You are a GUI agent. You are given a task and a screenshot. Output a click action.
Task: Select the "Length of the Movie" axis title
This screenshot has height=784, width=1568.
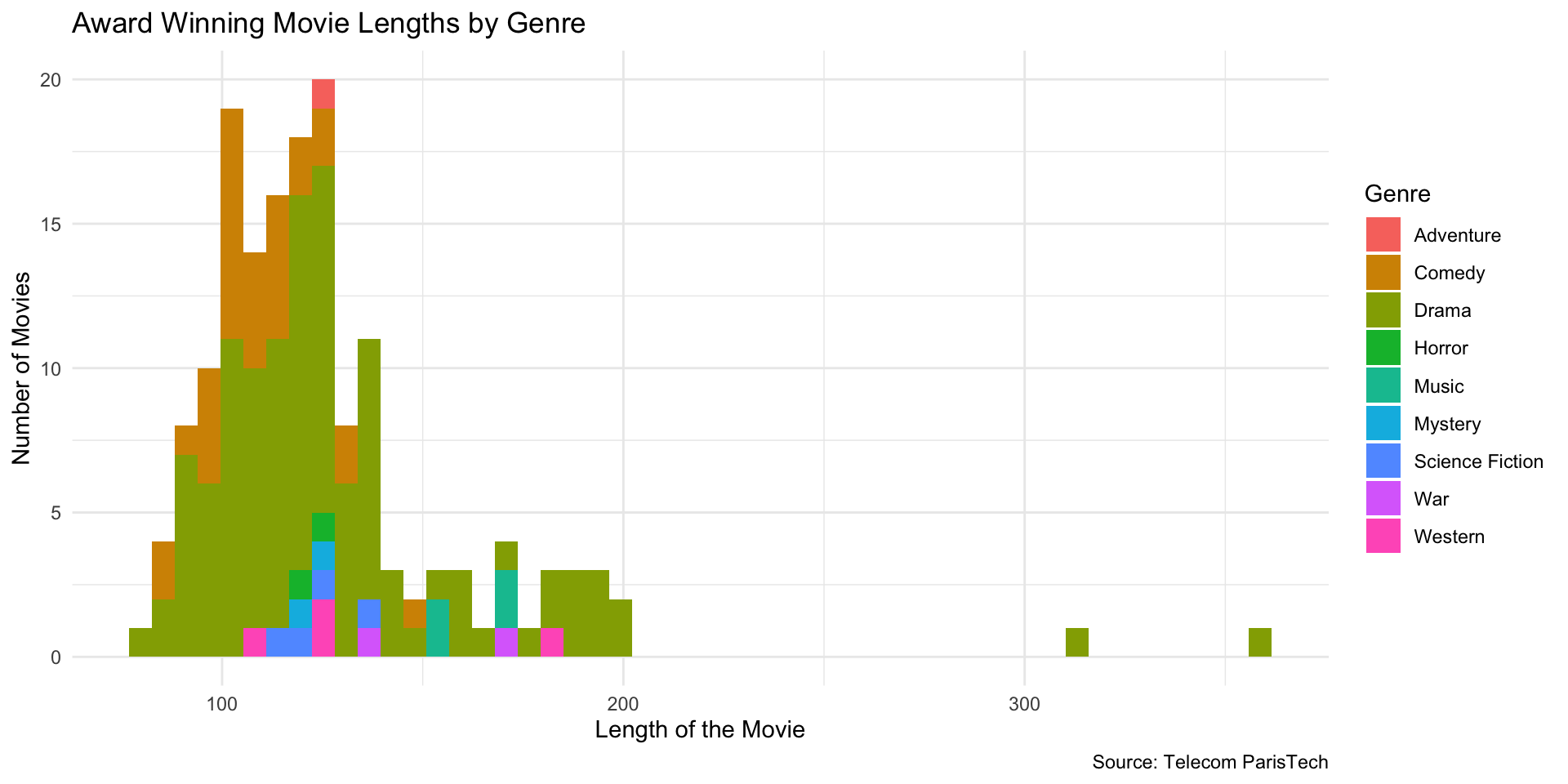click(x=700, y=729)
